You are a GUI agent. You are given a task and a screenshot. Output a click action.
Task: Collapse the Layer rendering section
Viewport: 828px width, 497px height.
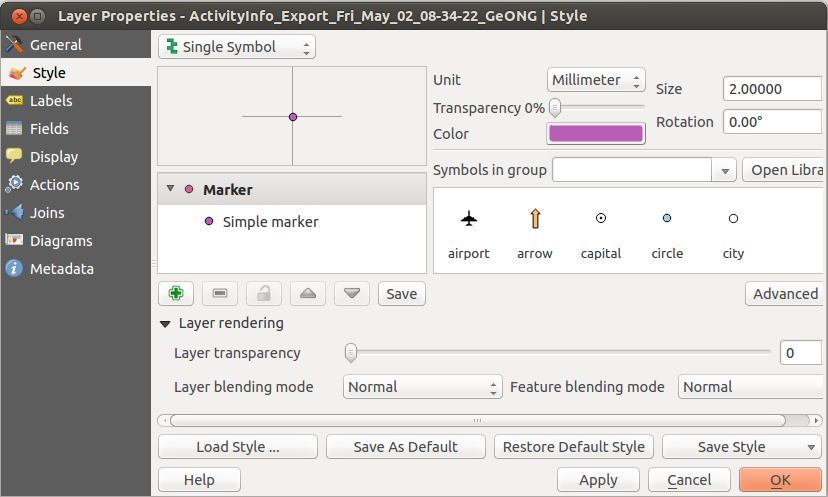[166, 324]
